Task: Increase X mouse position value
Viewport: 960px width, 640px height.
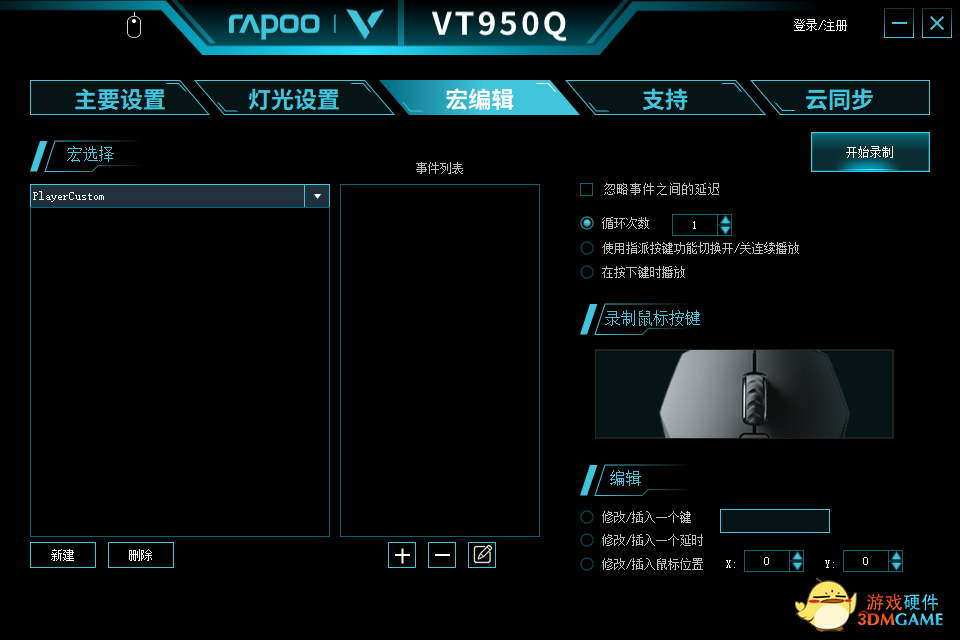Action: point(797,556)
